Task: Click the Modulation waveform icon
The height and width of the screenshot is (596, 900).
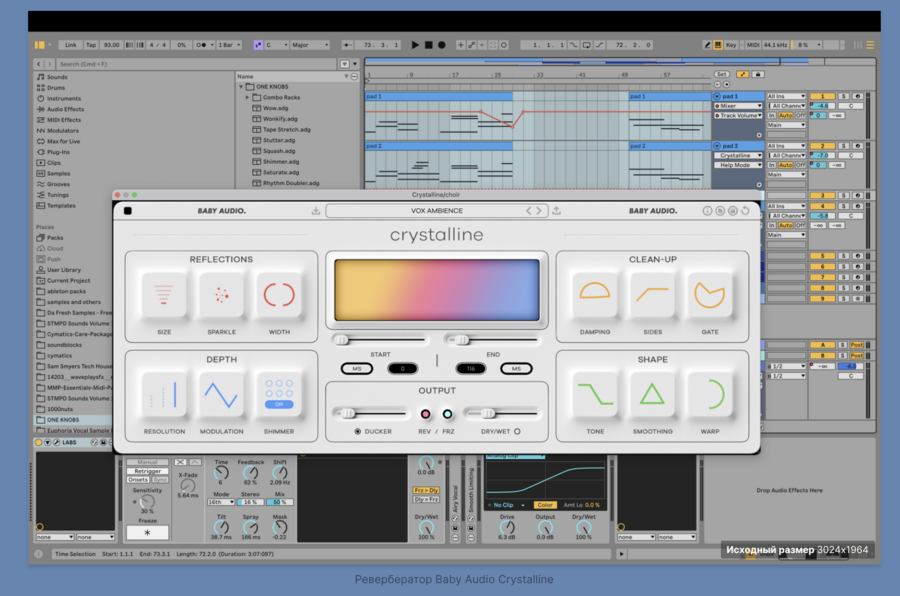Action: [x=221, y=395]
